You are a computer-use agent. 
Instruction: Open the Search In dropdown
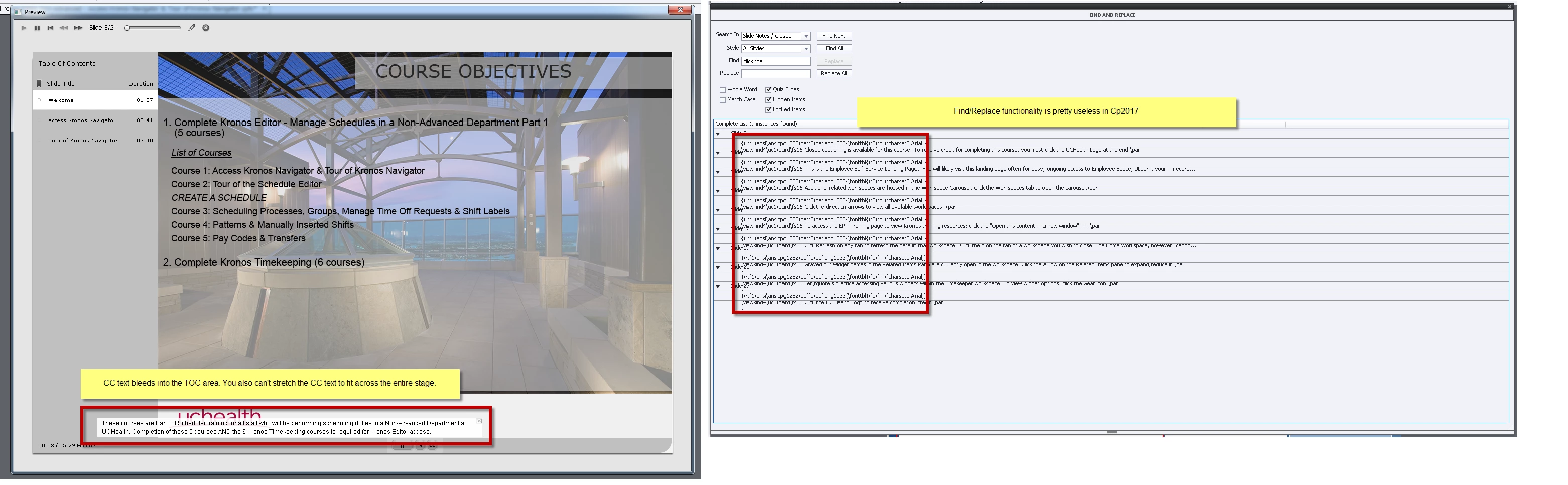775,36
